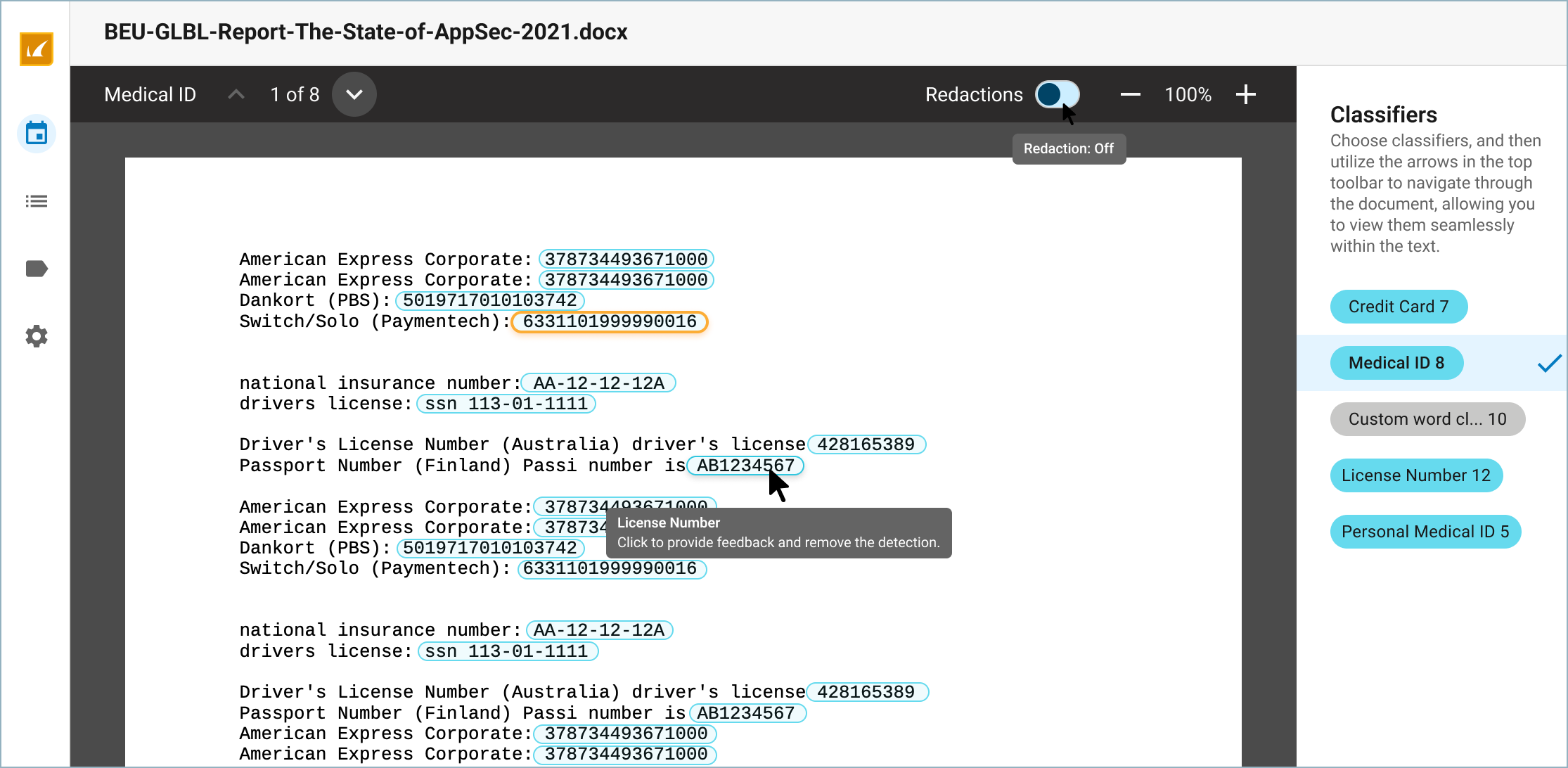Click first ssn 113-01-1111 detection
Screen dimensions: 1568x768
tap(506, 404)
